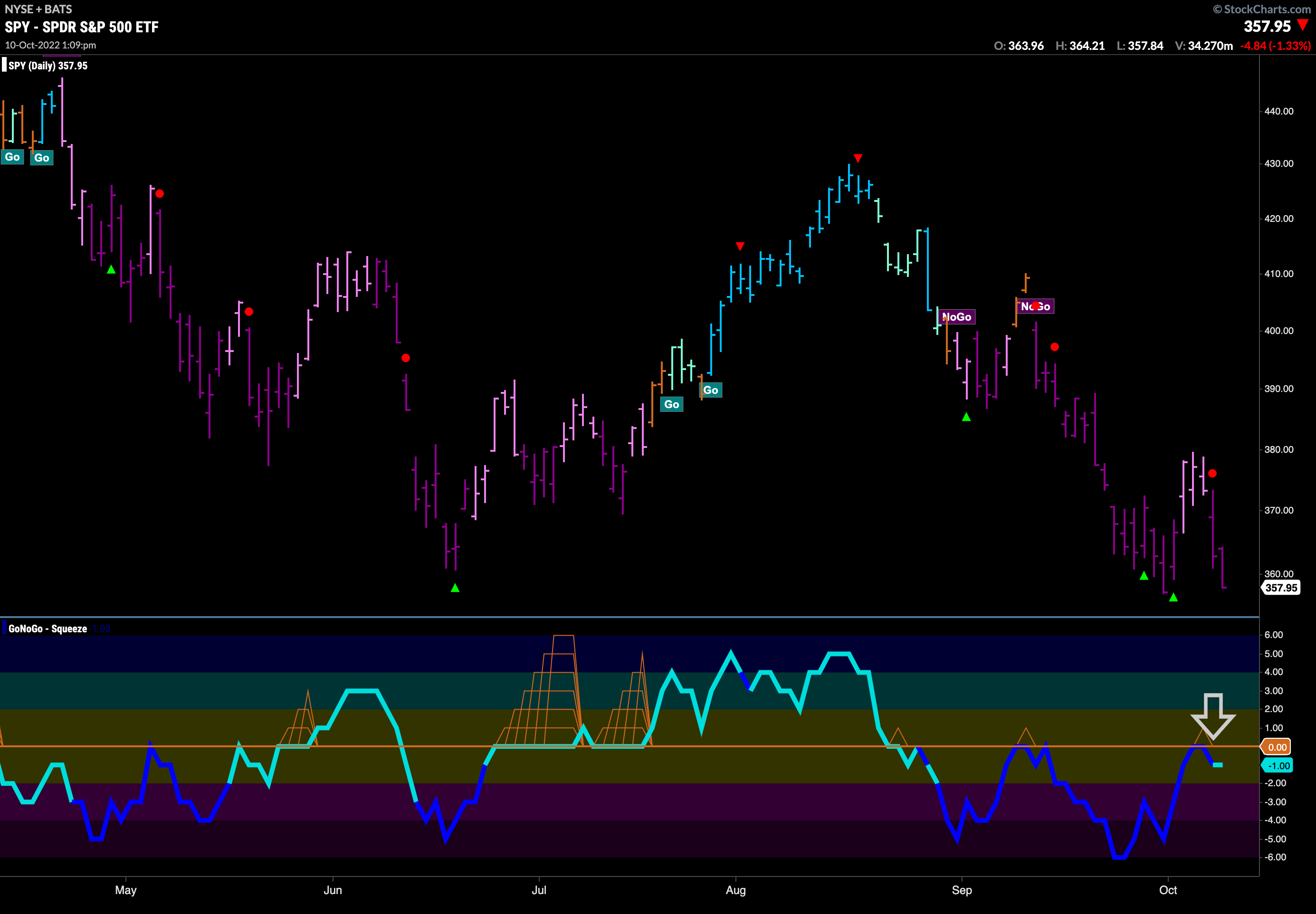Click the Go label under the 390 level in July
The height and width of the screenshot is (914, 1316).
click(672, 404)
